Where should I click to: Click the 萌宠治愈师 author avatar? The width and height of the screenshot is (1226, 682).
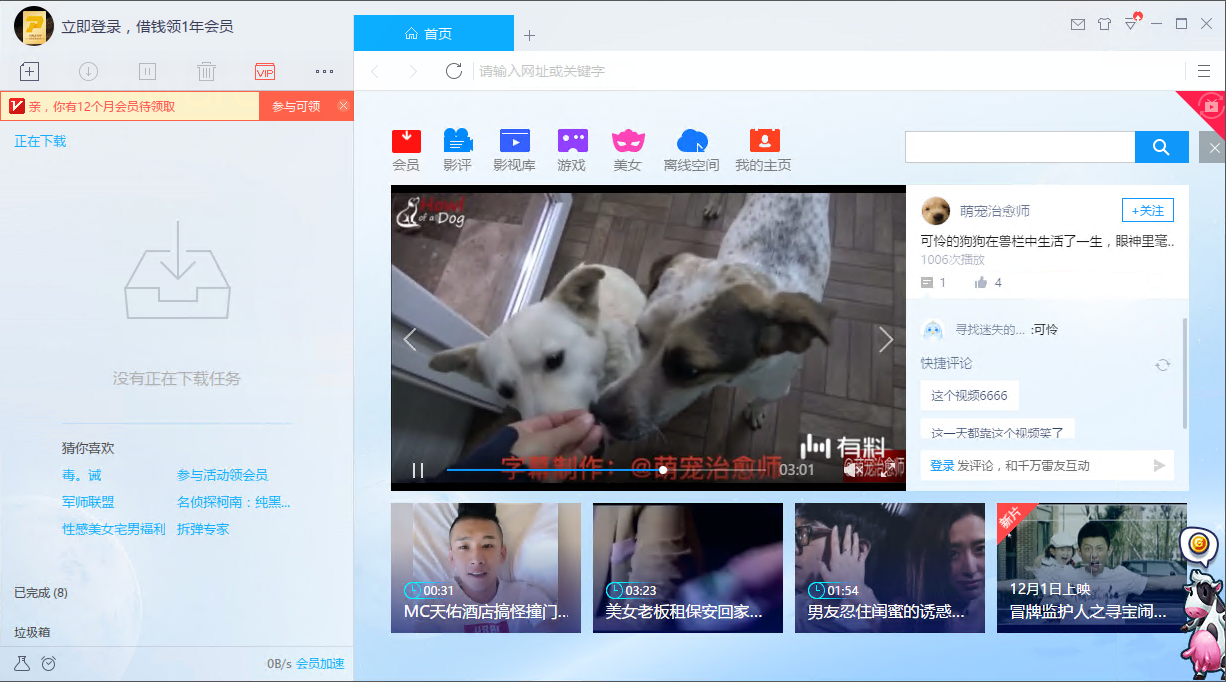coord(936,210)
